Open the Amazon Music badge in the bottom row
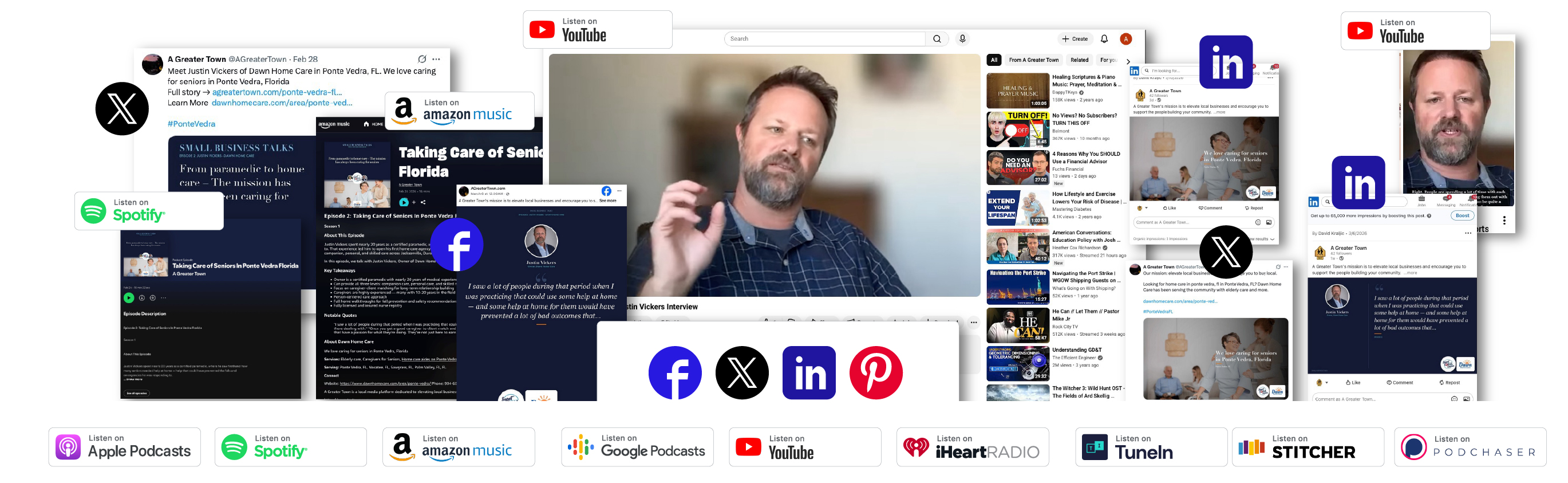The width and height of the screenshot is (1568, 483). (x=459, y=446)
